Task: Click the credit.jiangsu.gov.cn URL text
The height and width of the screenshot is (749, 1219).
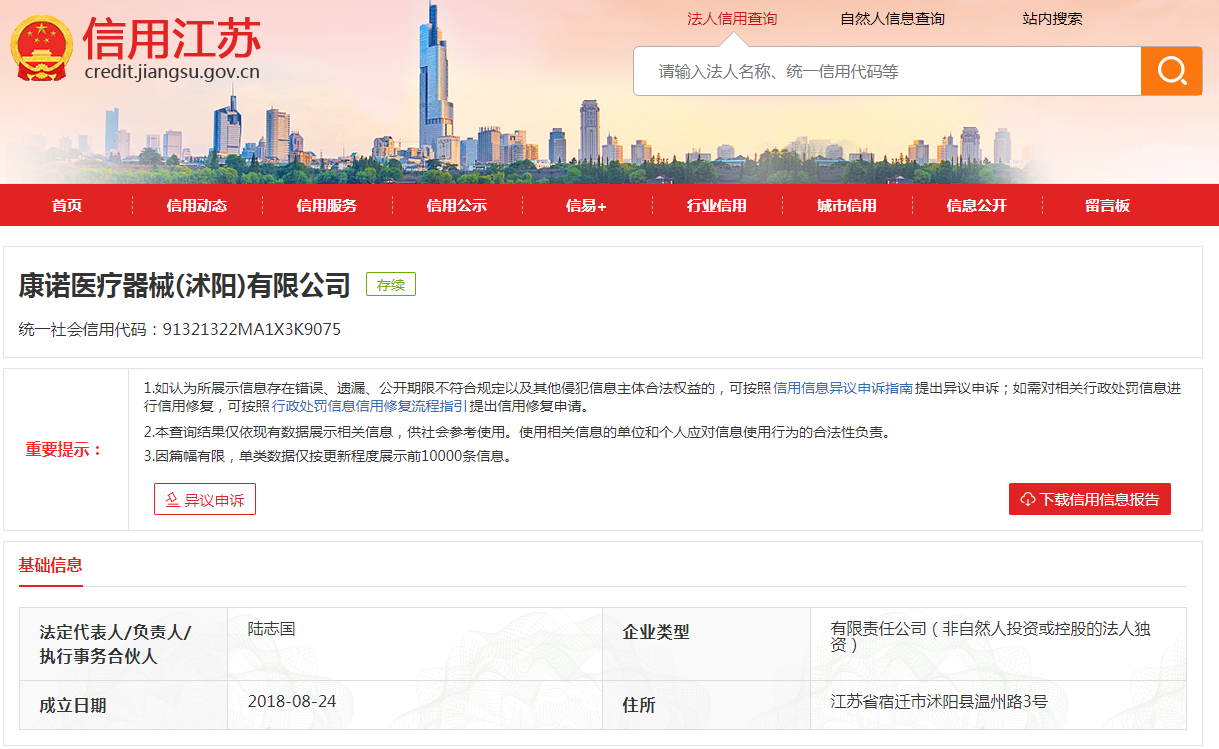Action: tap(172, 71)
